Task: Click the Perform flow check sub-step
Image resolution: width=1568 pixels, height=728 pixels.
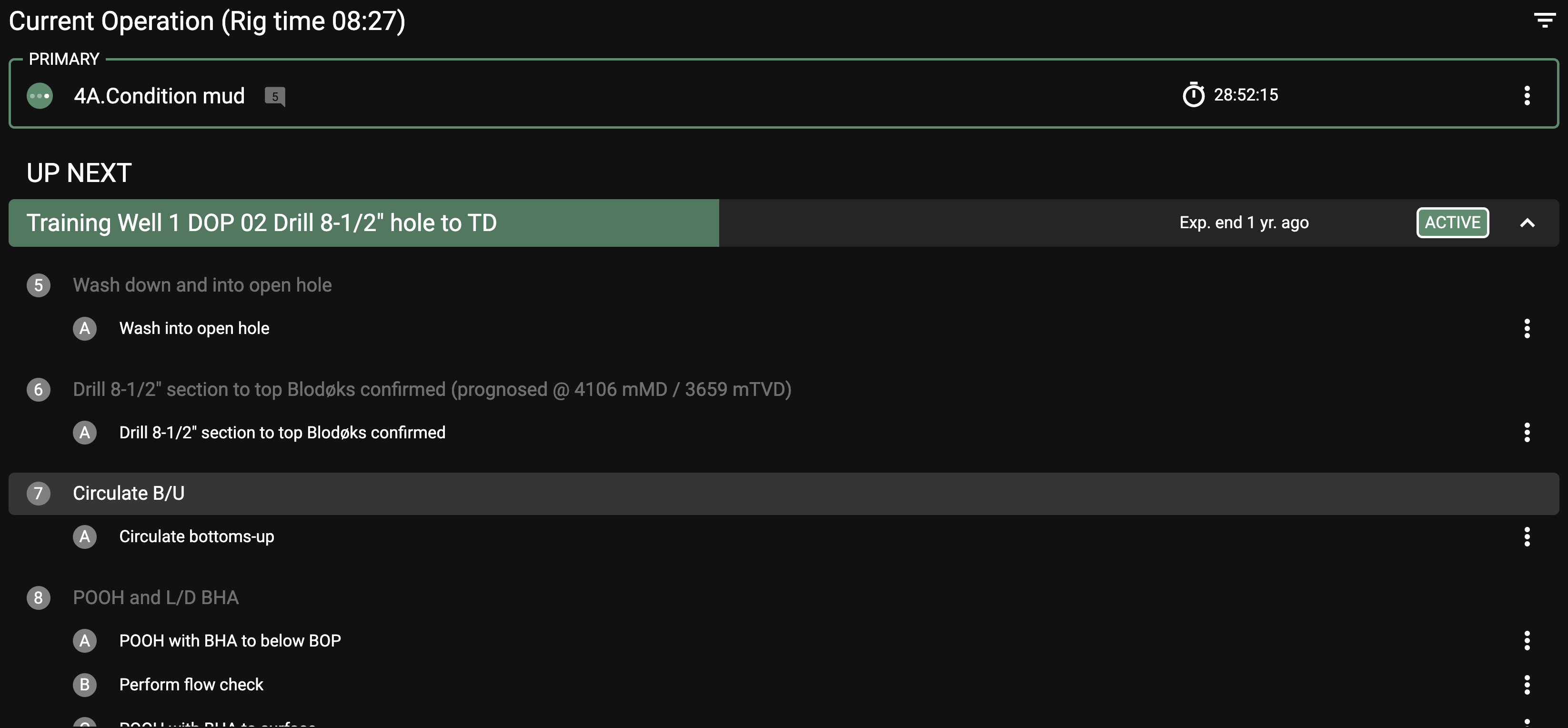Action: click(x=191, y=684)
